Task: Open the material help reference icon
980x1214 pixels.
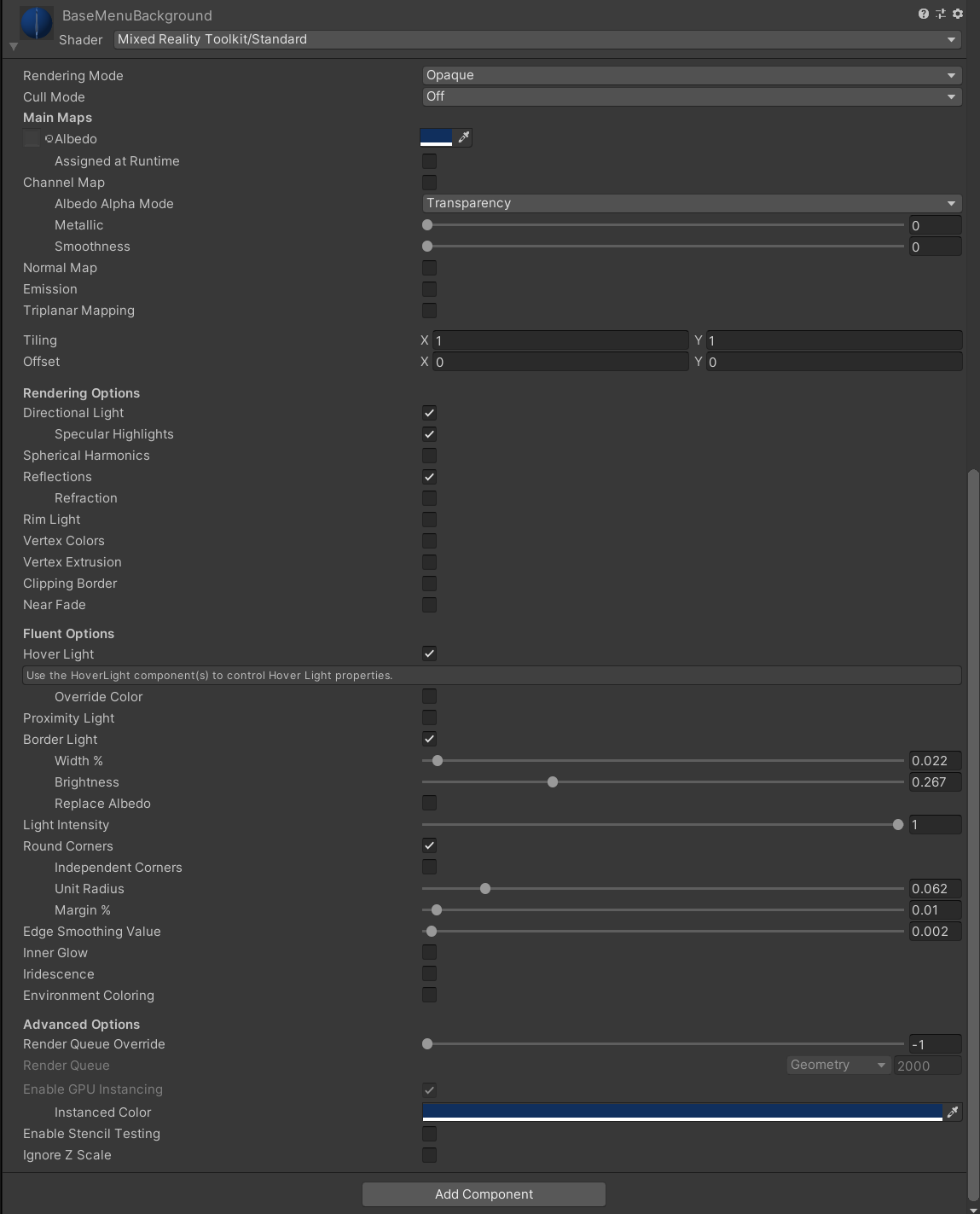Action: tap(923, 14)
